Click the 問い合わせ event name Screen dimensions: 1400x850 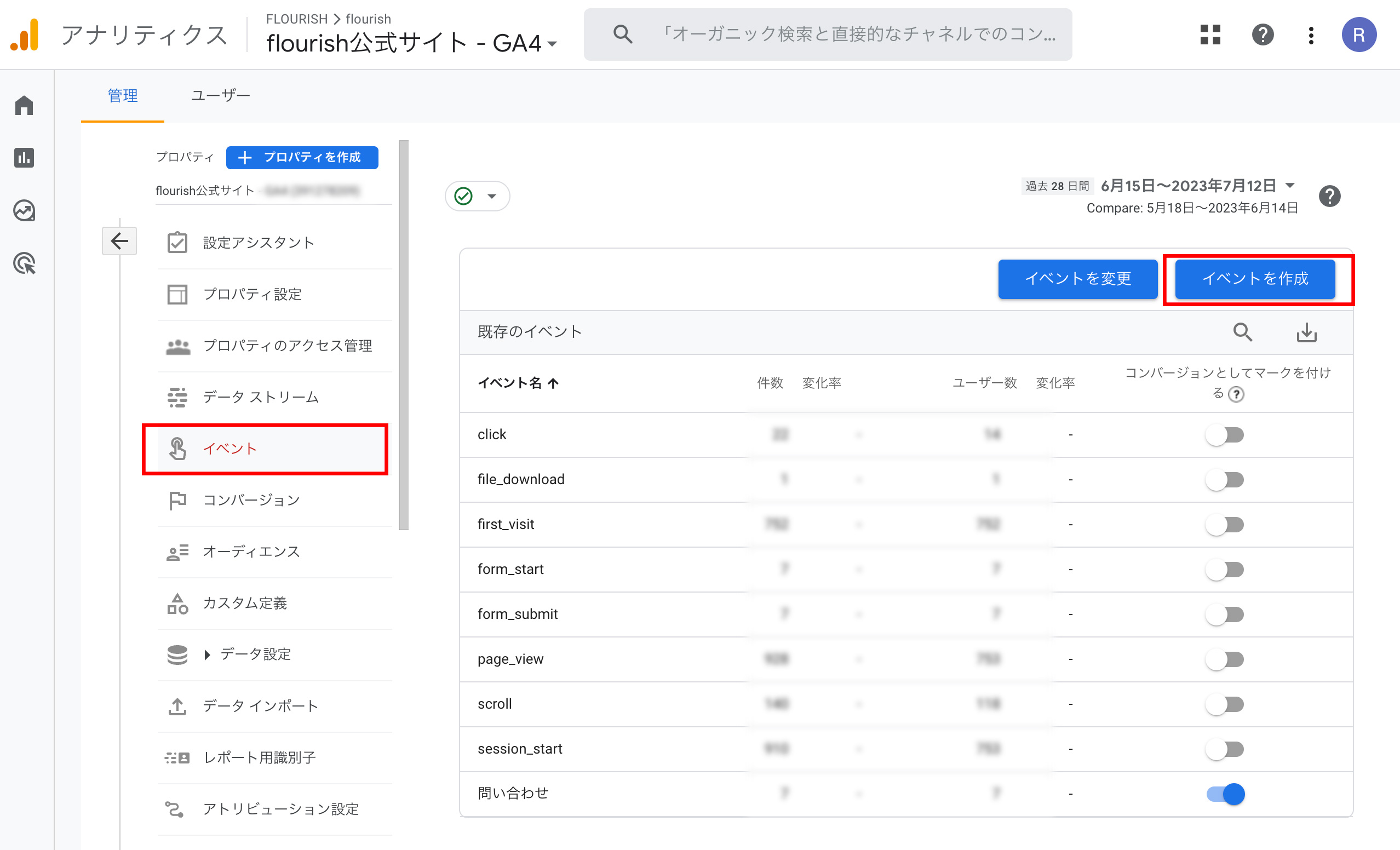tap(513, 793)
